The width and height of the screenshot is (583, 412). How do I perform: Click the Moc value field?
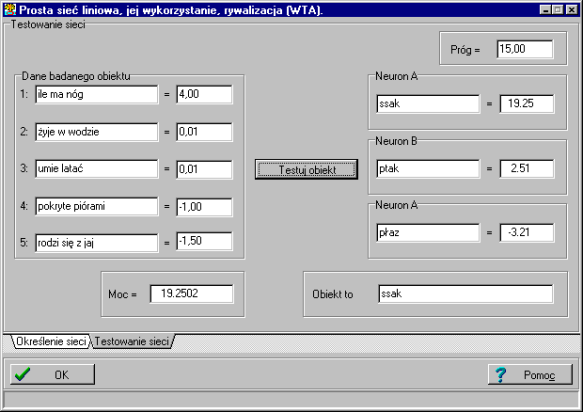[191, 294]
